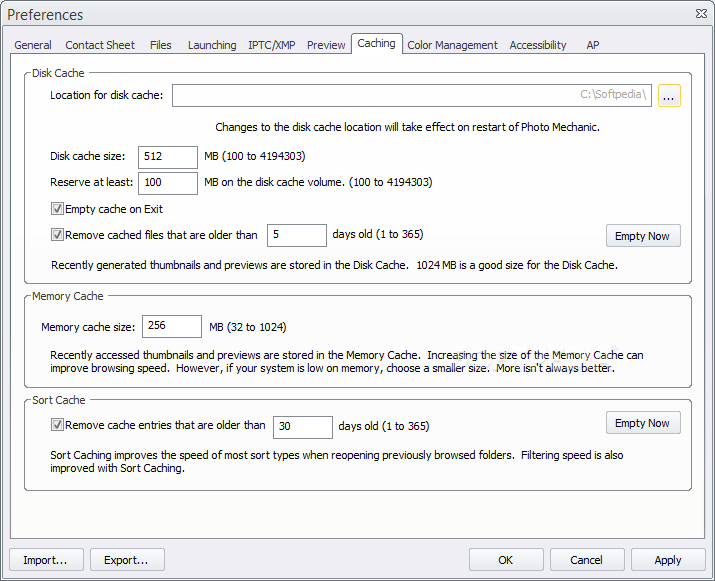The width and height of the screenshot is (715, 581).
Task: Open the IPTC/XMP tab
Action: (x=272, y=45)
